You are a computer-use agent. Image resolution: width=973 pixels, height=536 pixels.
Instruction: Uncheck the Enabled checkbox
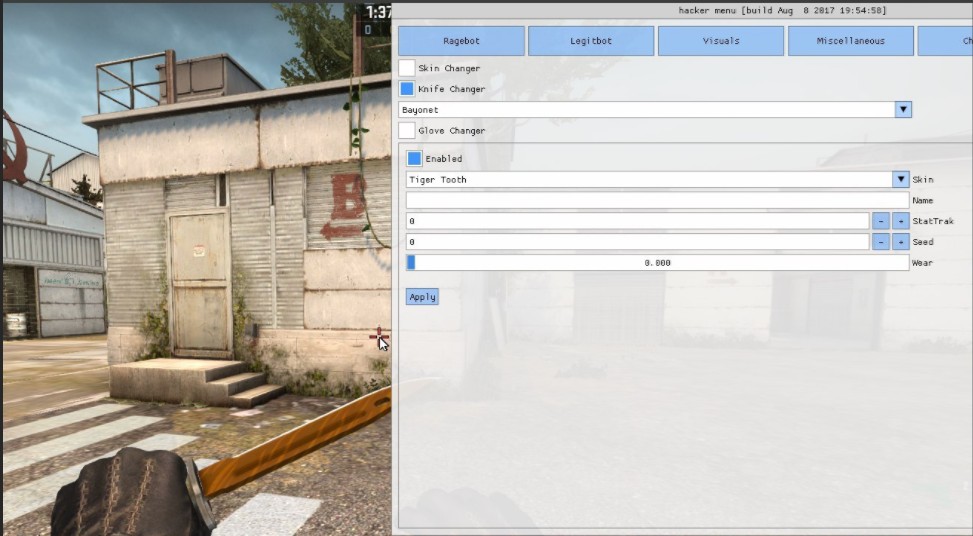click(414, 159)
